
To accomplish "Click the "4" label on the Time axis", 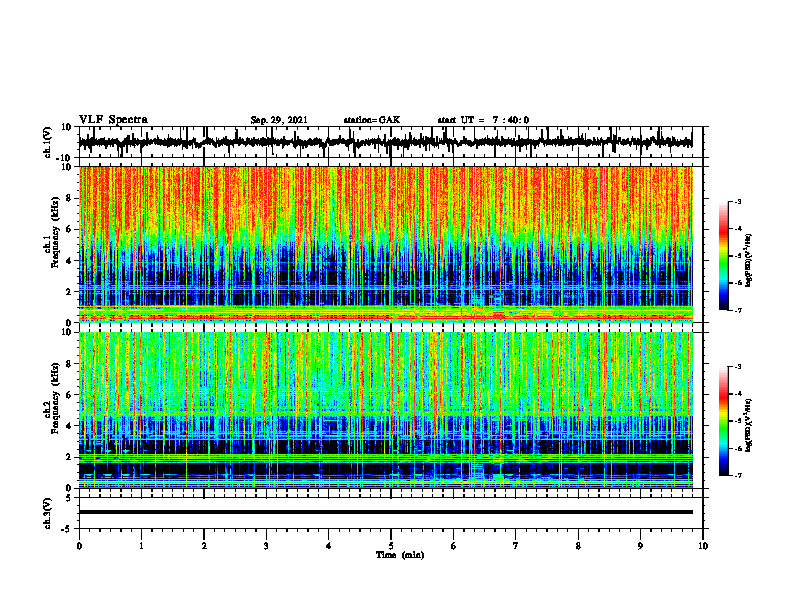I will pos(329,546).
